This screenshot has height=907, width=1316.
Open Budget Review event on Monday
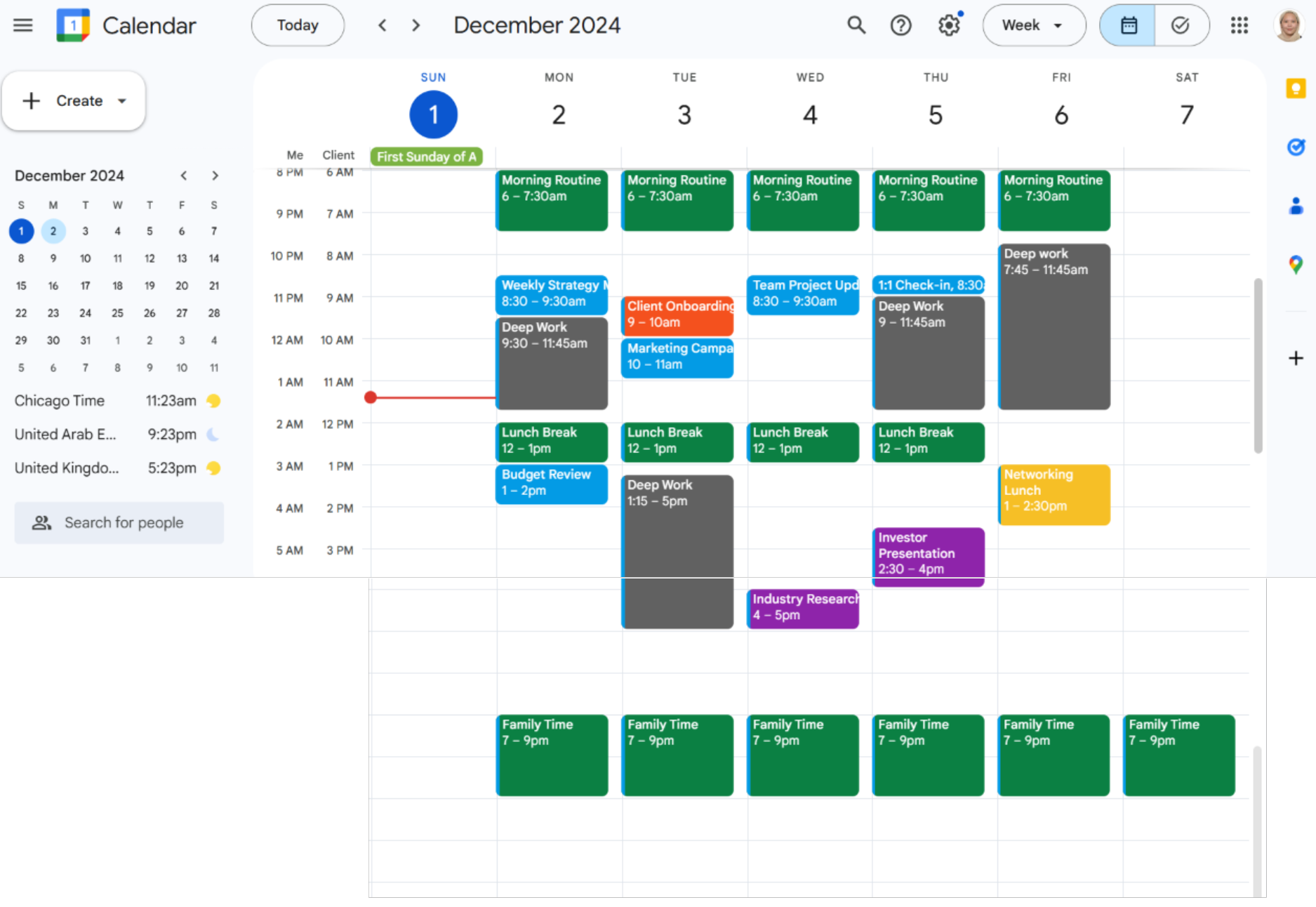point(552,484)
